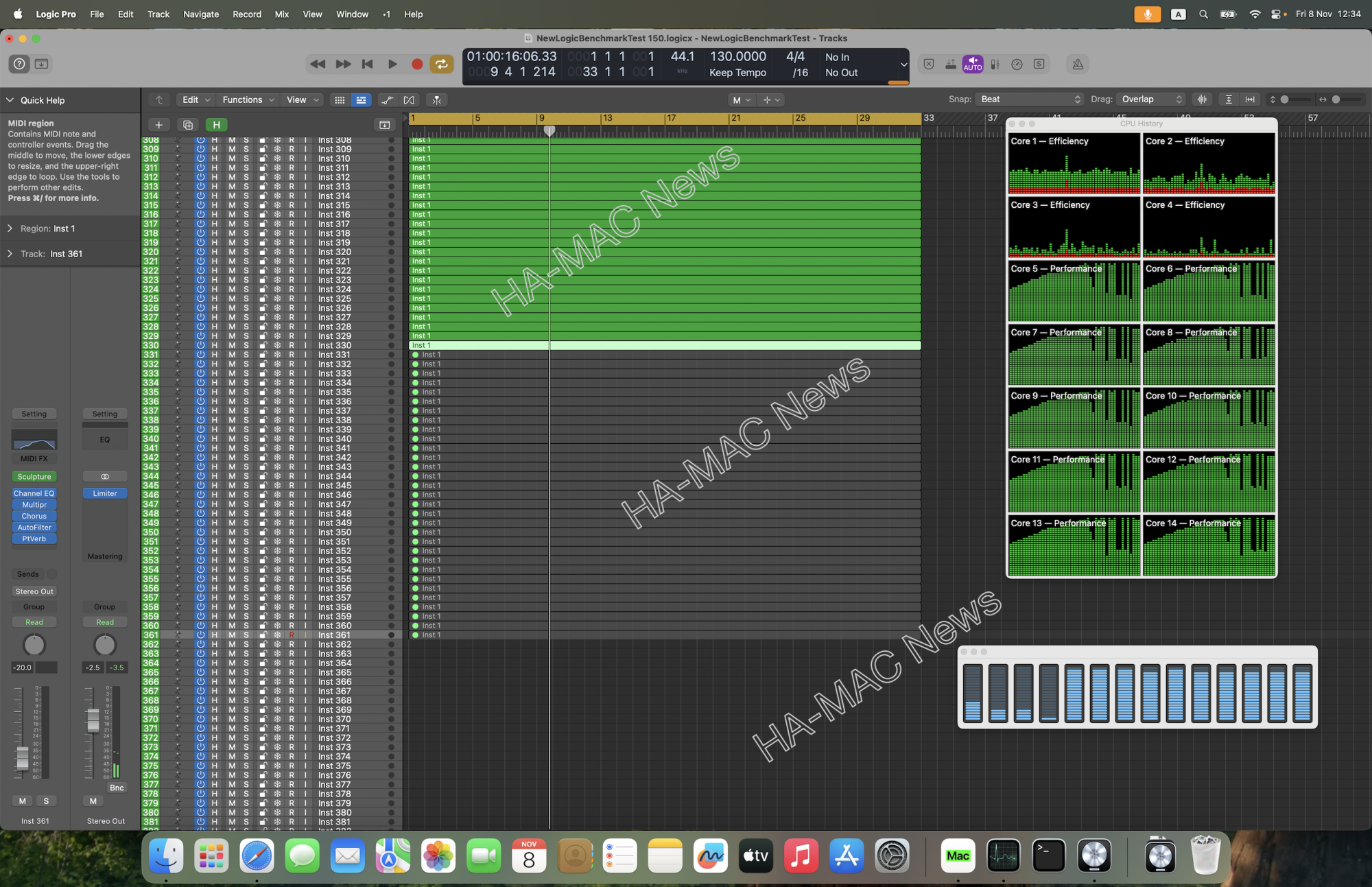
Task: Open the Navigate menu
Action: click(201, 14)
